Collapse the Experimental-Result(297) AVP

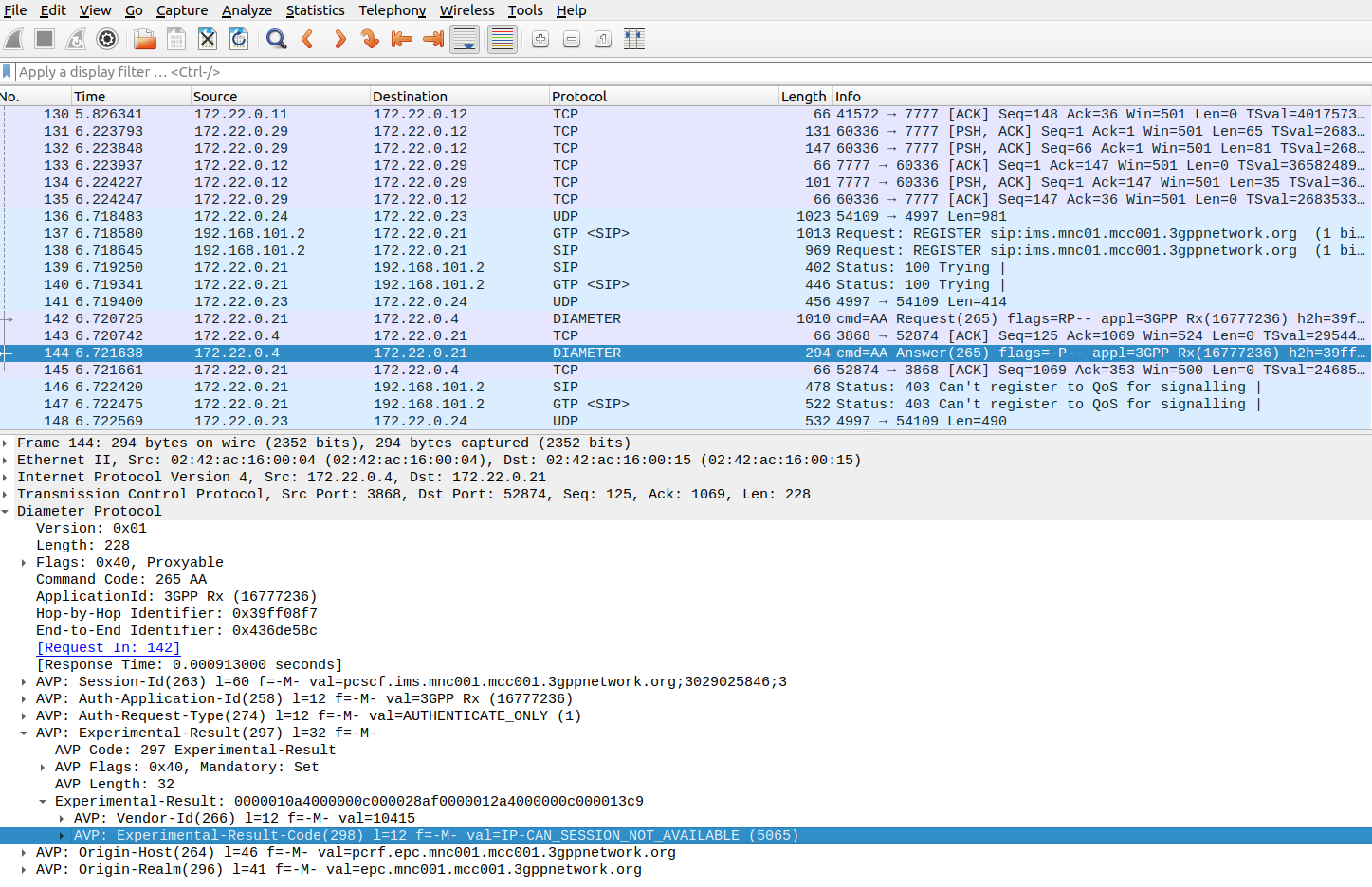pos(25,733)
